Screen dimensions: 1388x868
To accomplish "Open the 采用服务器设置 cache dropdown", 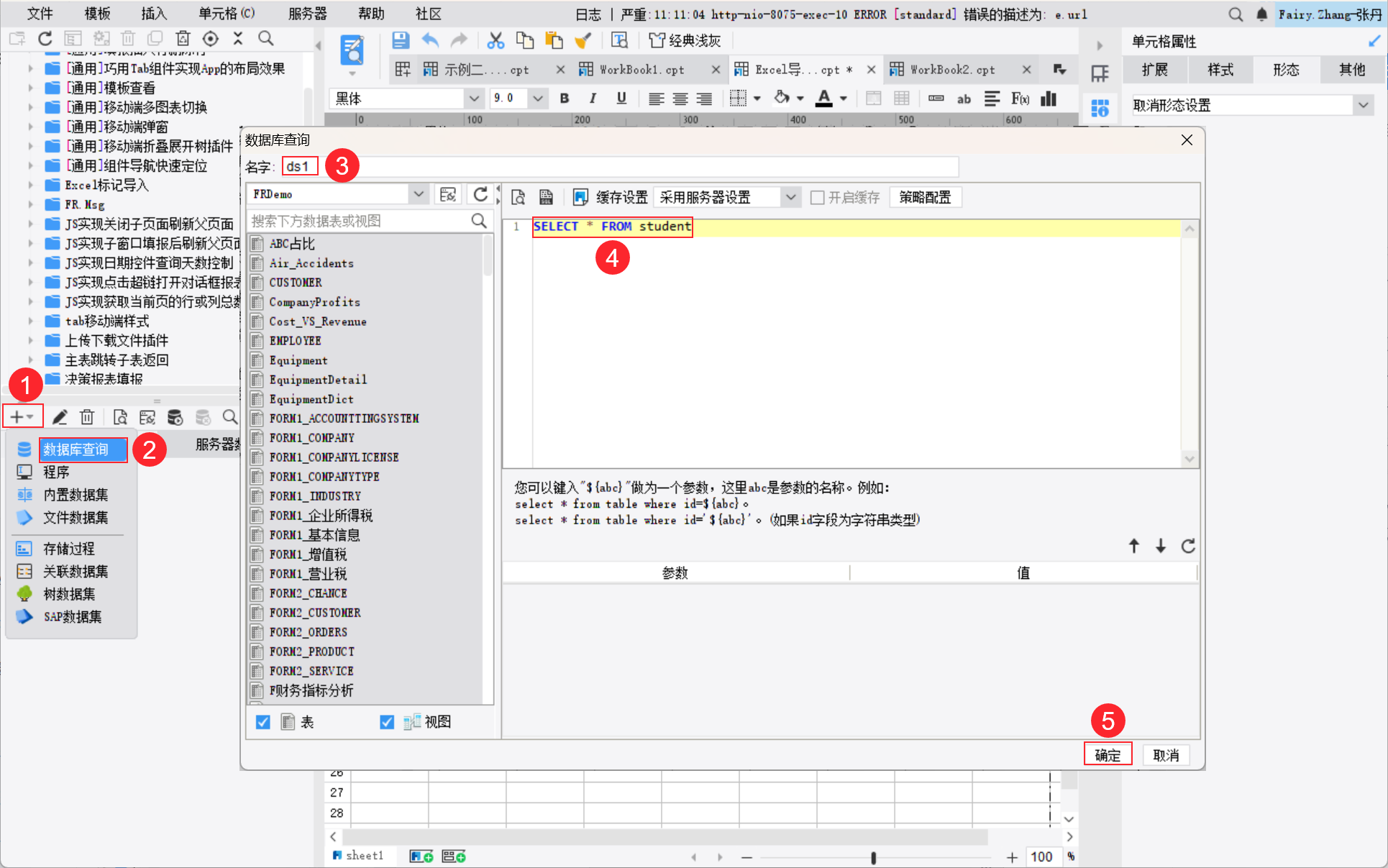I will pyautogui.click(x=790, y=197).
